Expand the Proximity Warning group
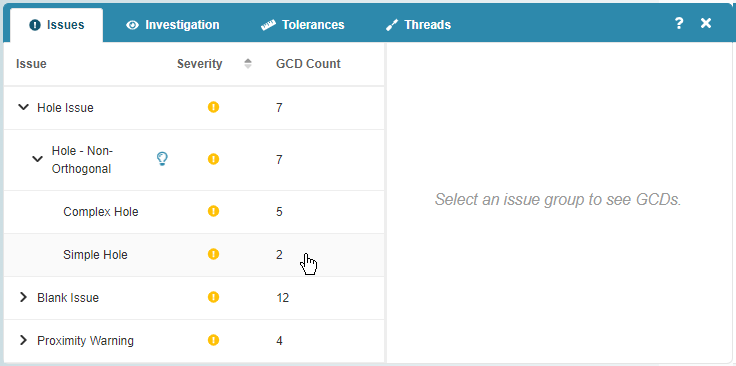The height and width of the screenshot is (366, 736). tap(23, 340)
